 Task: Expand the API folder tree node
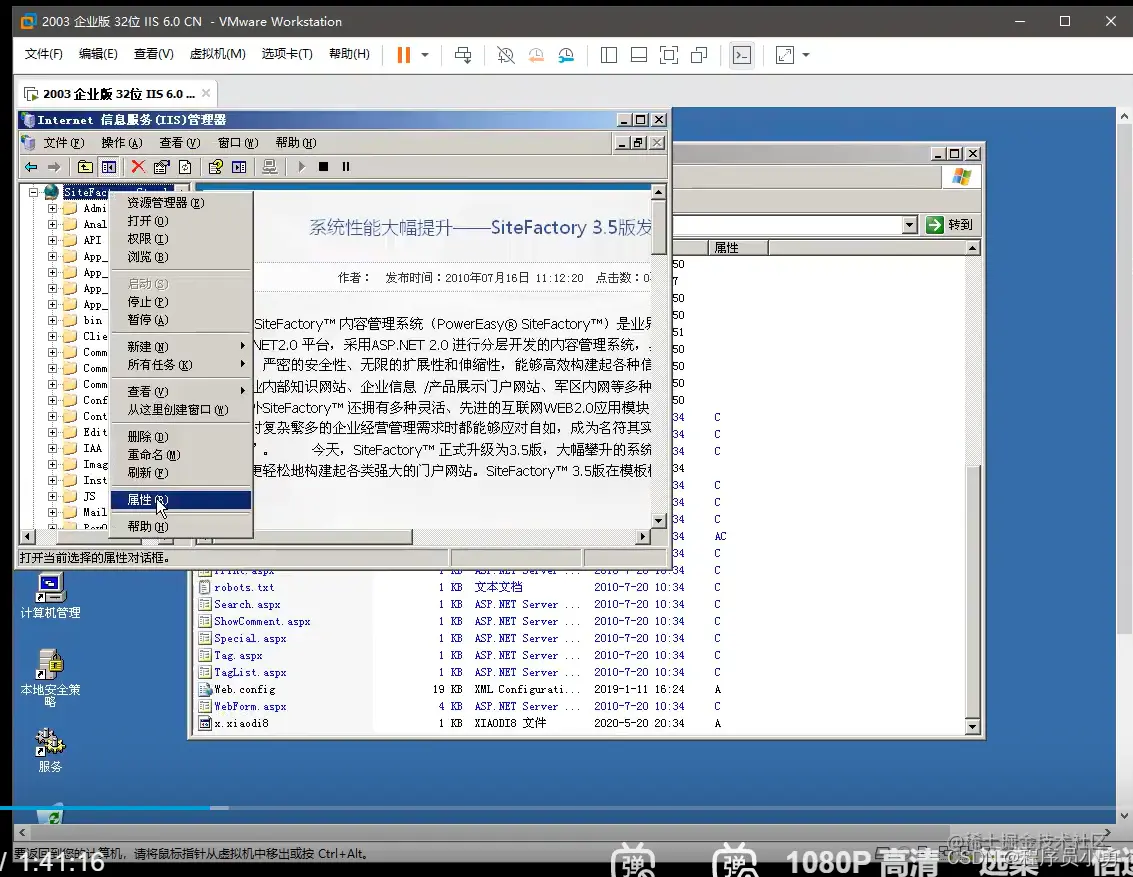pyautogui.click(x=52, y=241)
